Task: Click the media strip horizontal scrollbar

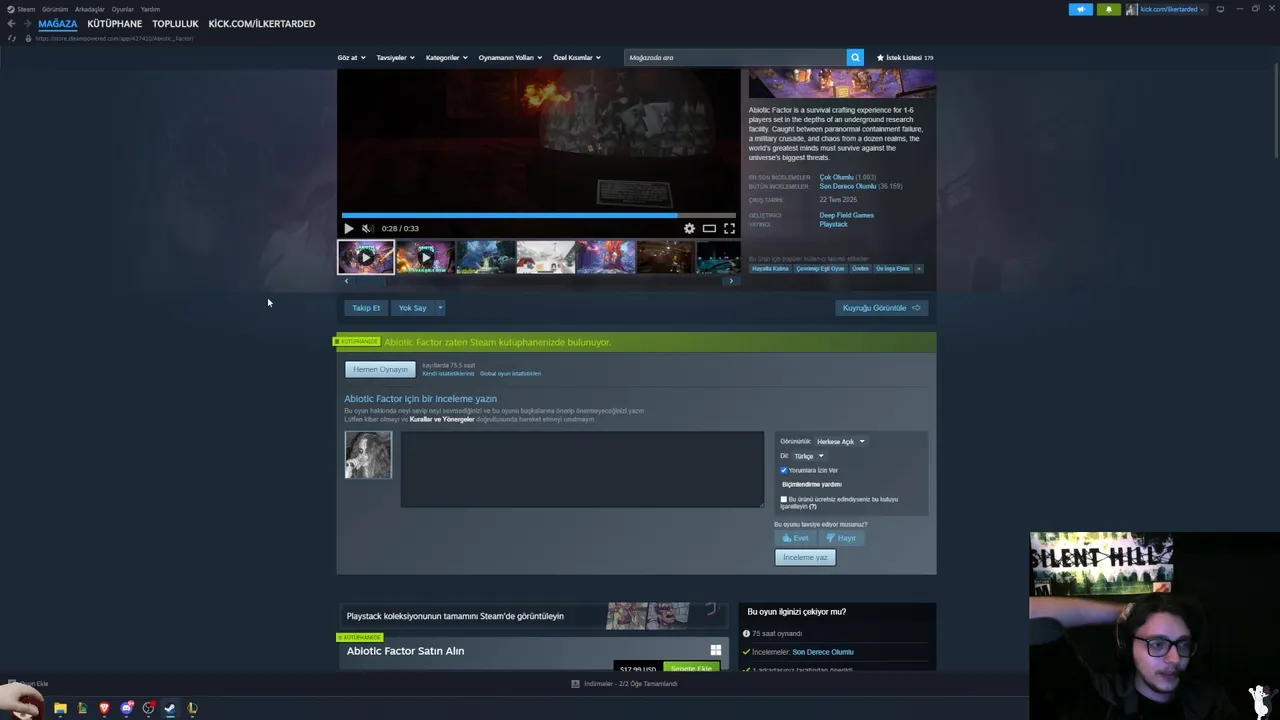Action: click(538, 281)
